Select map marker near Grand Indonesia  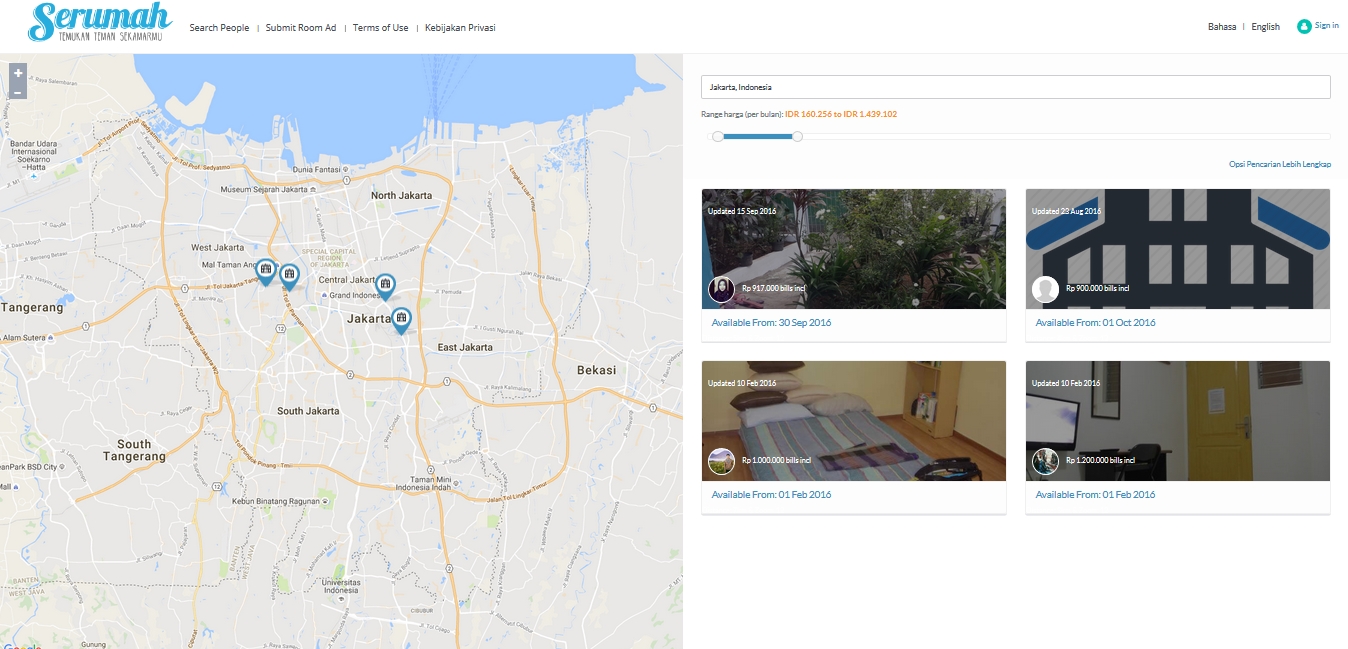(385, 286)
